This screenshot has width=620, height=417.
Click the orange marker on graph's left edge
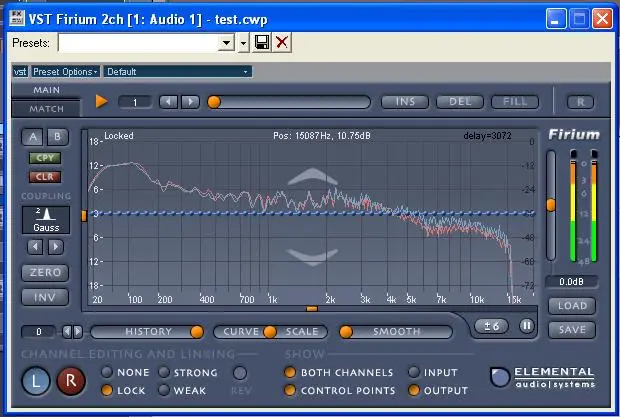[x=84, y=215]
